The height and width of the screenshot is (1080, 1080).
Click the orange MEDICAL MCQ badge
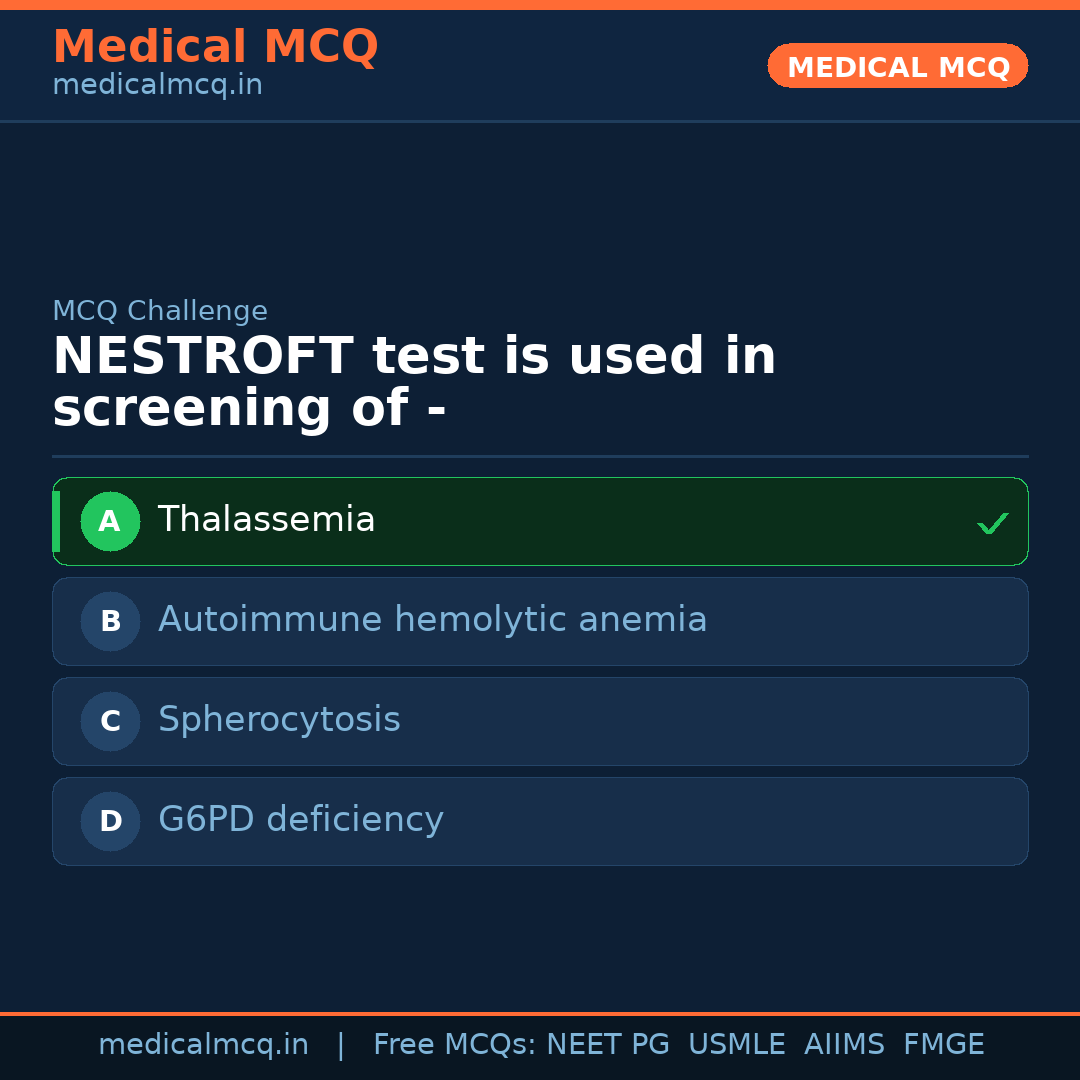pos(897,66)
